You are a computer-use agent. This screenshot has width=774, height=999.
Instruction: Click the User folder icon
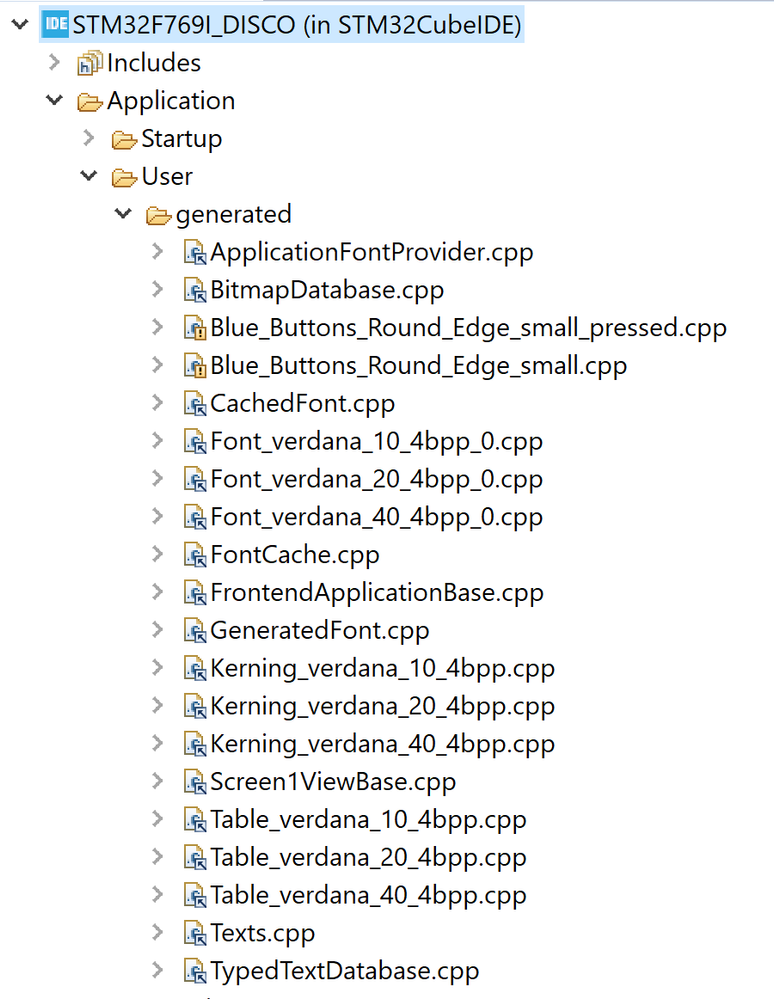coord(124,177)
